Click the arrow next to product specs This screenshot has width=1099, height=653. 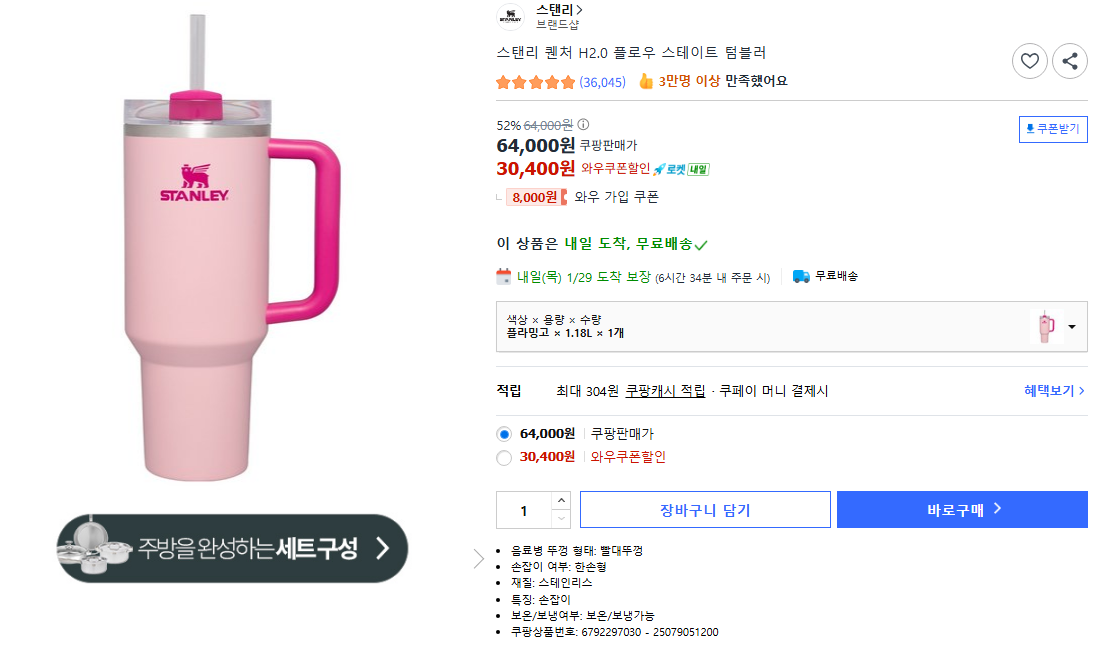[x=478, y=558]
